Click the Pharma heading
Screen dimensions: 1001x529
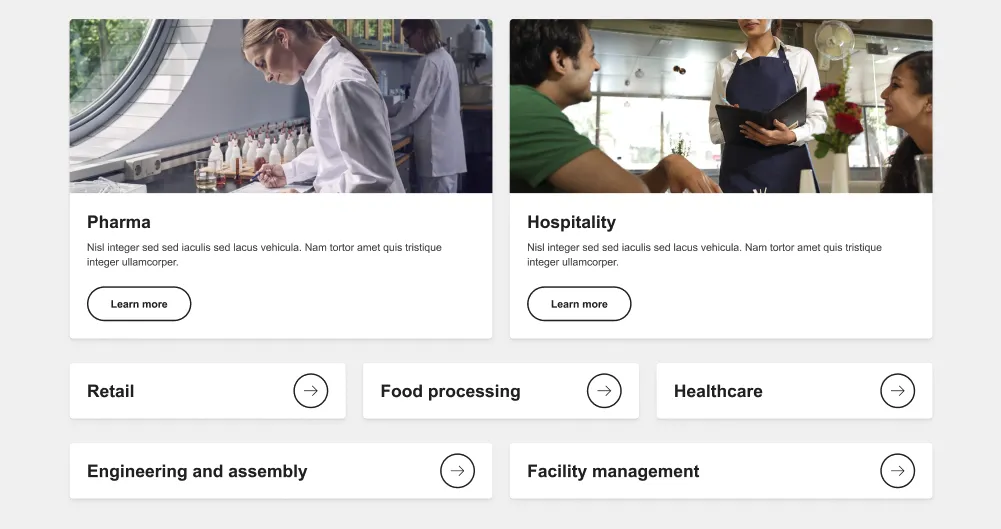pos(119,222)
